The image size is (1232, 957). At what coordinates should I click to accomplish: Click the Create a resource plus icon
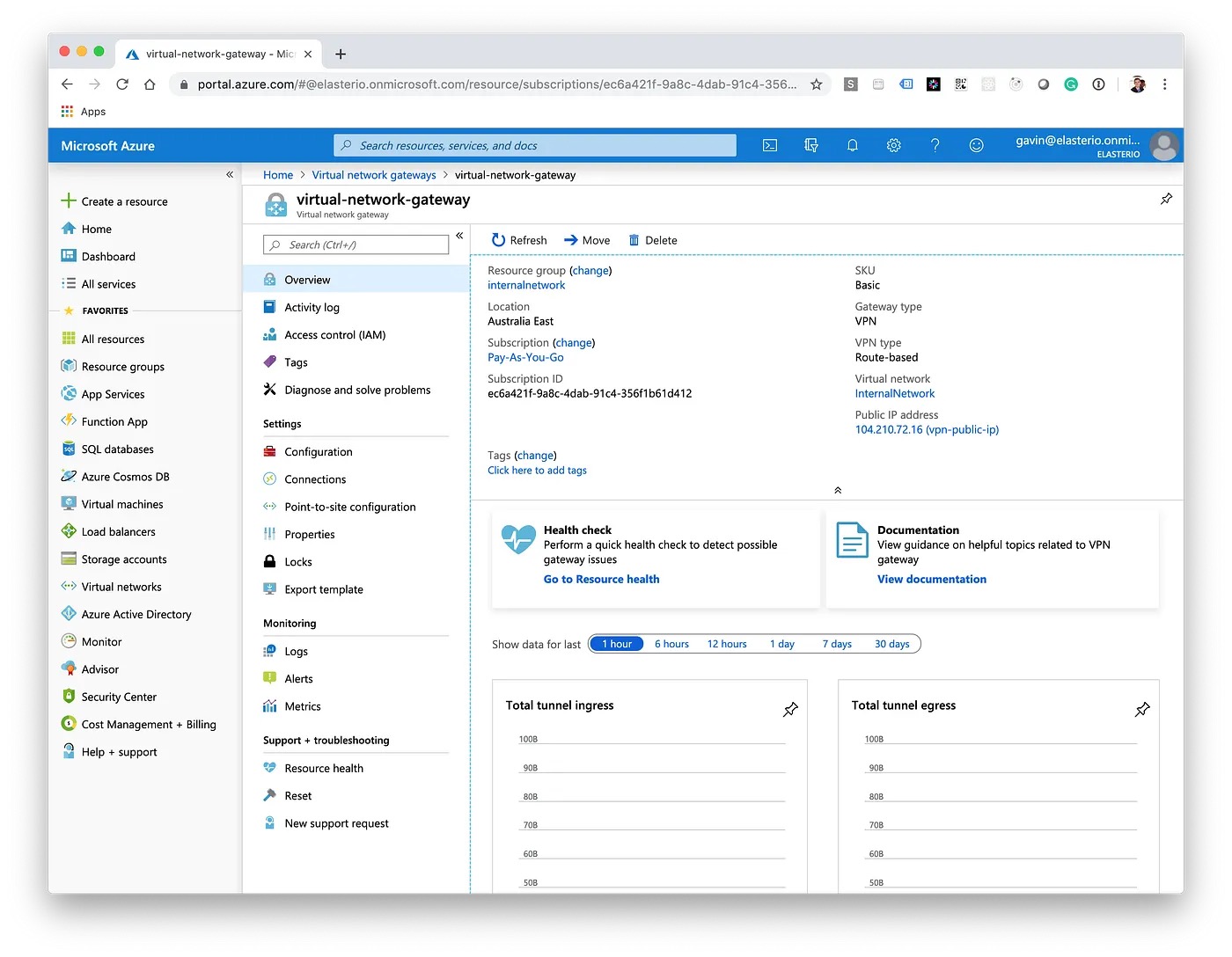(69, 201)
